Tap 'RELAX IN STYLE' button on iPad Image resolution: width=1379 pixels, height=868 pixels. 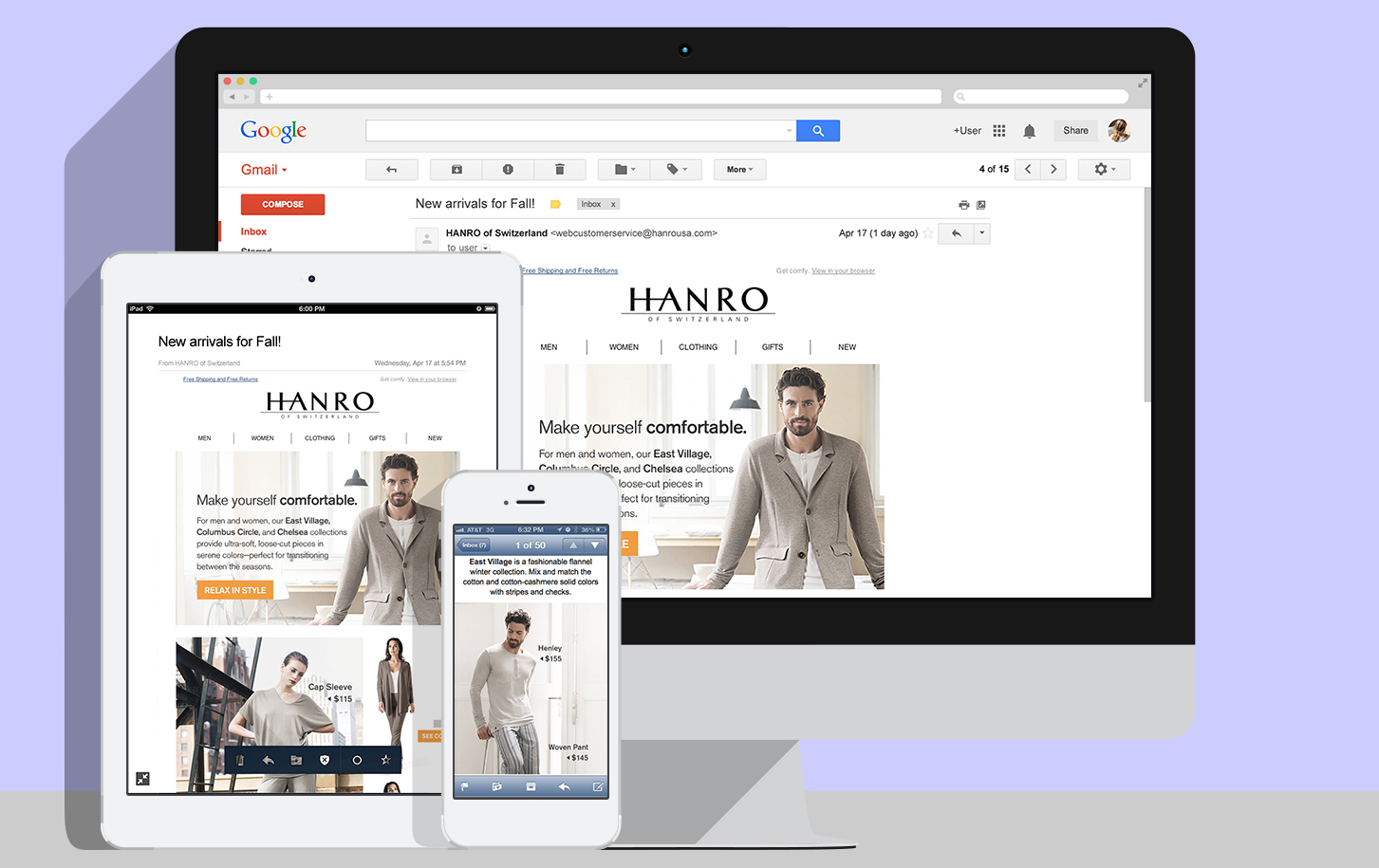pos(234,590)
